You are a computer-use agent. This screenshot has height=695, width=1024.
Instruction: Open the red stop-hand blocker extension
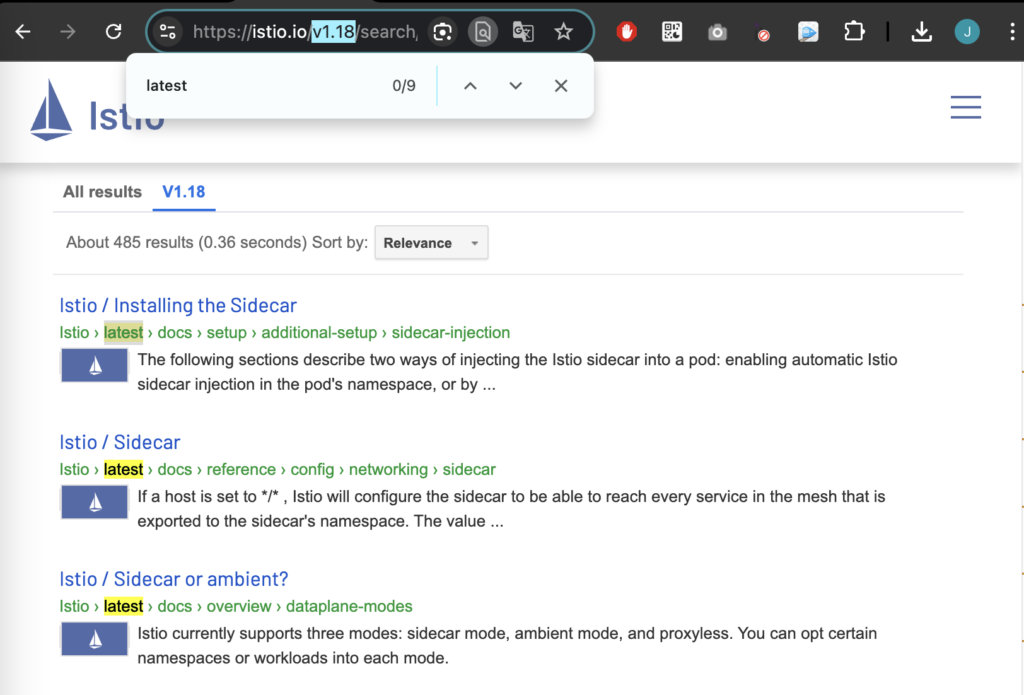pyautogui.click(x=627, y=31)
